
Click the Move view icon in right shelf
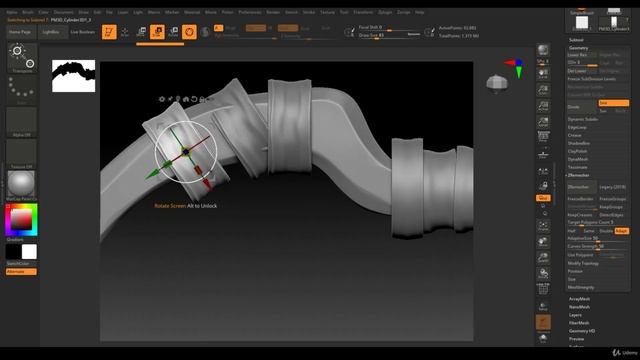click(543, 242)
